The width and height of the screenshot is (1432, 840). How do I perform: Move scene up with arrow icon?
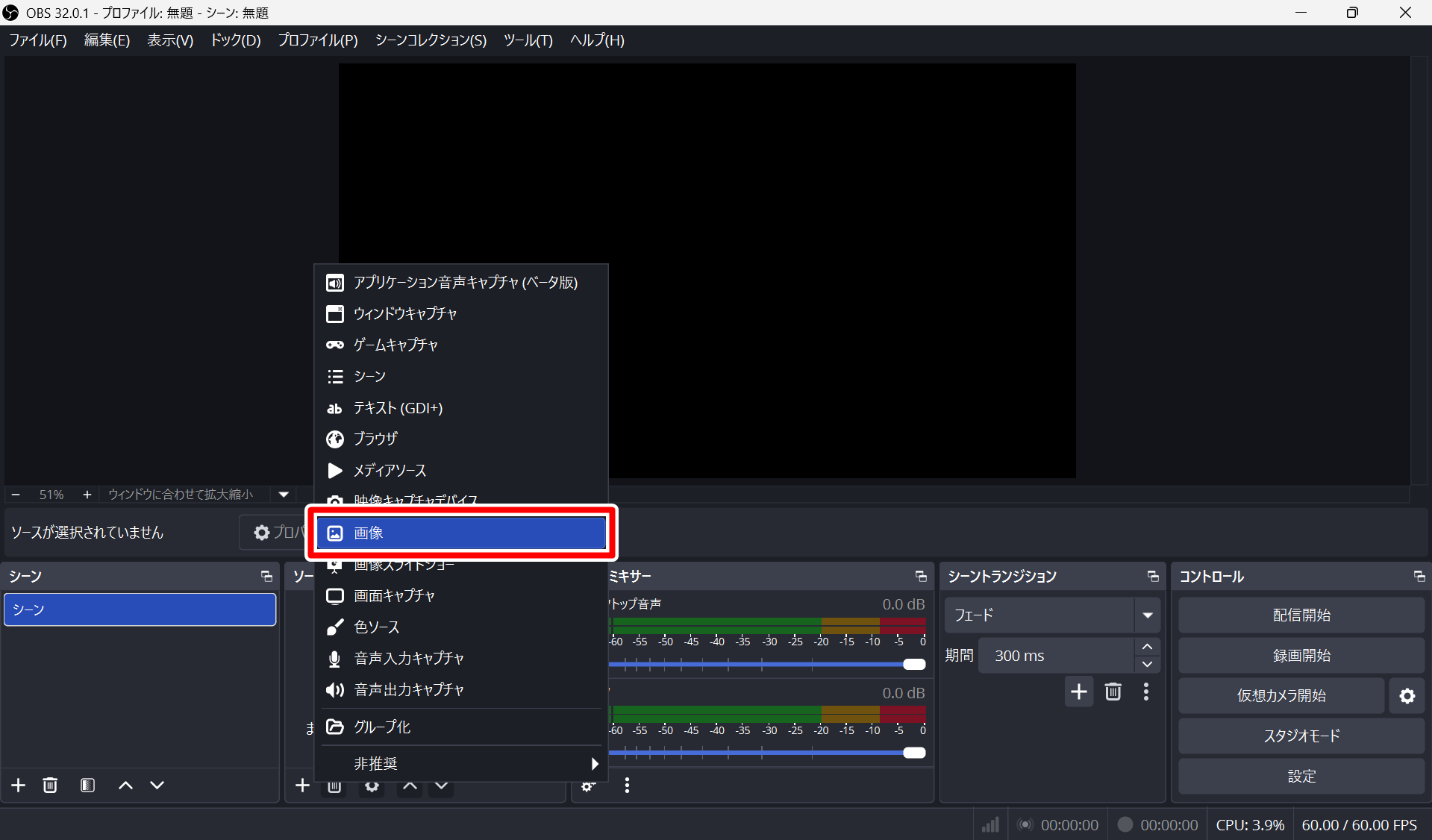click(126, 785)
